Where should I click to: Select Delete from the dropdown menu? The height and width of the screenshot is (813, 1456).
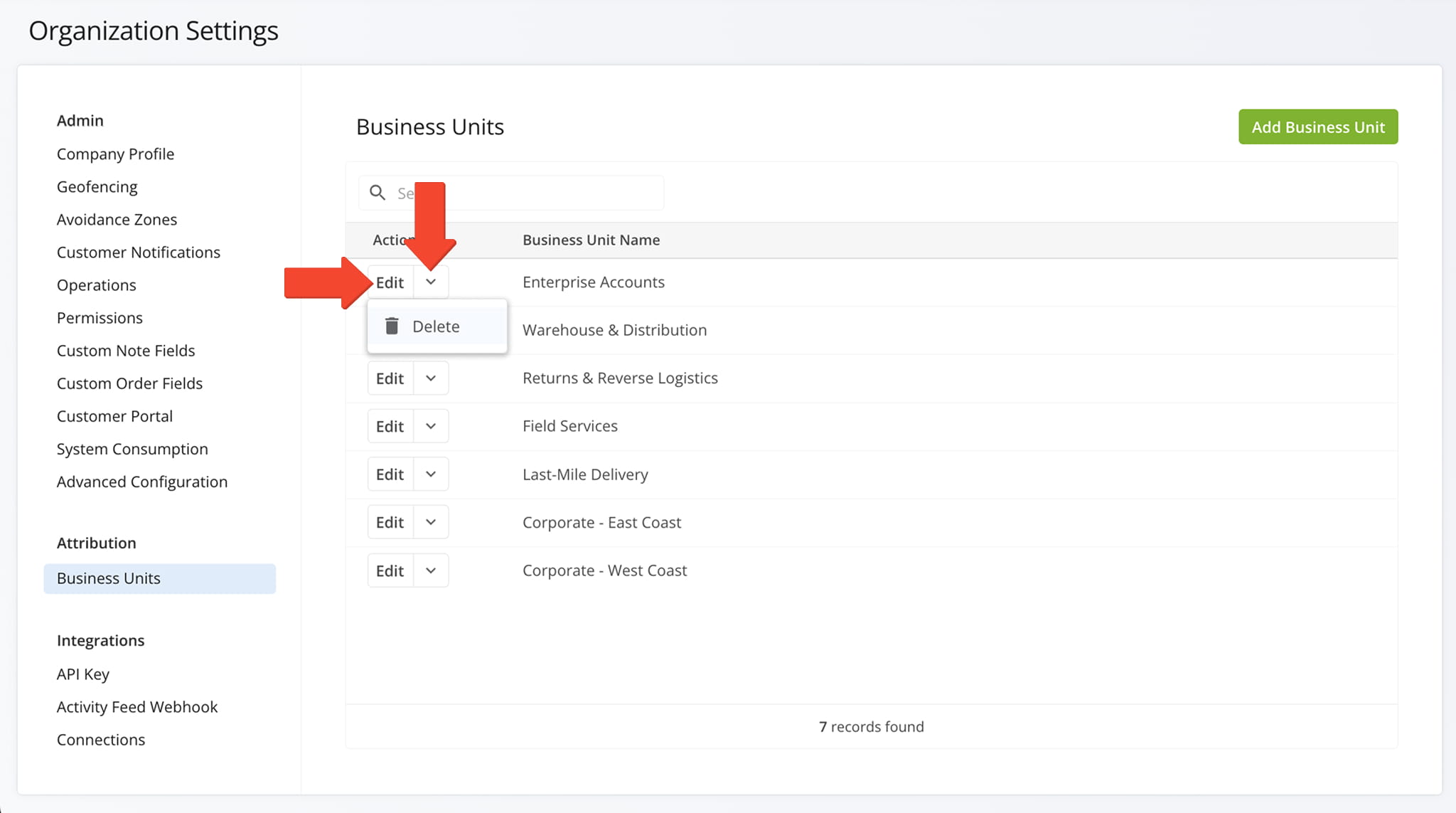click(x=436, y=326)
